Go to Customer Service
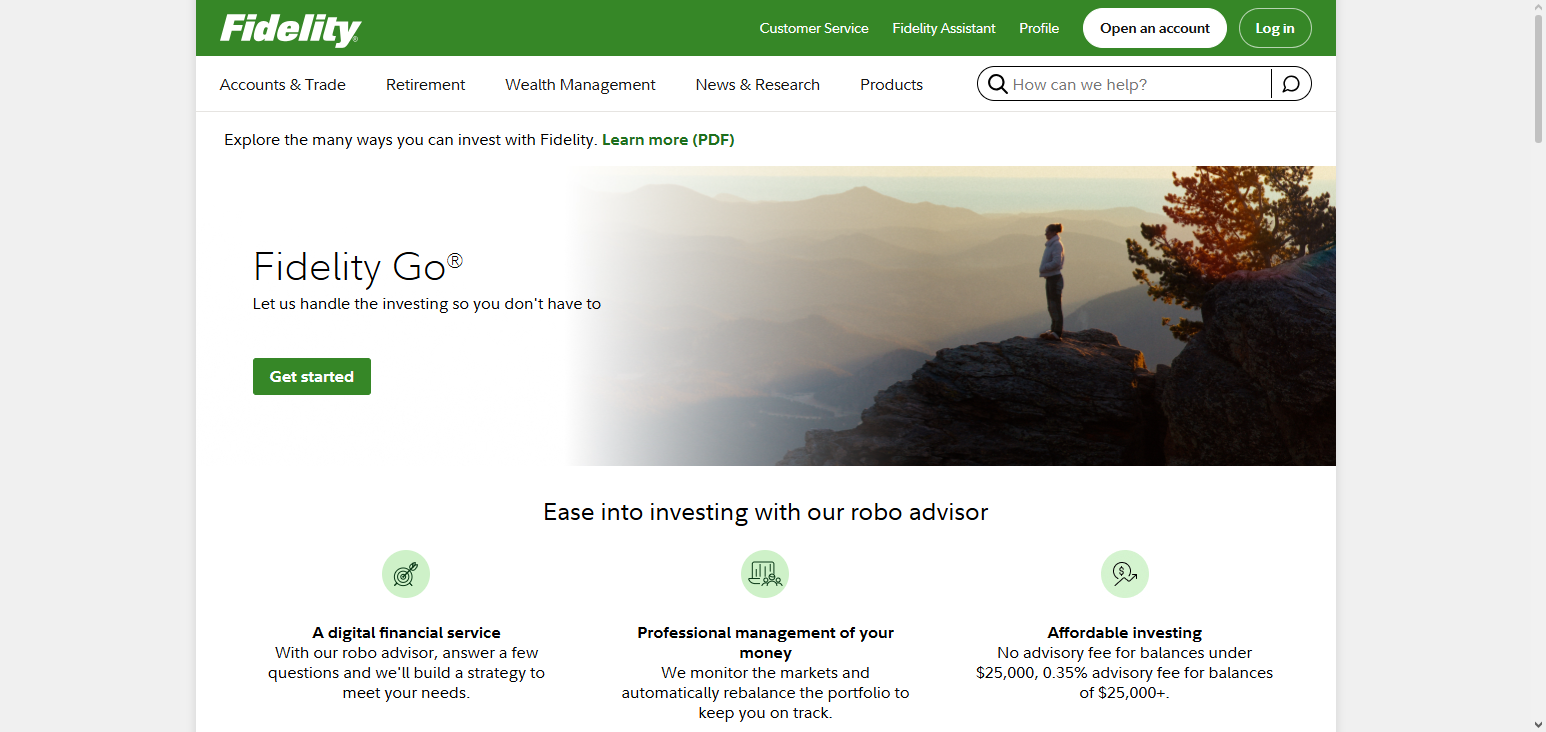Image resolution: width=1546 pixels, height=732 pixels. point(813,28)
